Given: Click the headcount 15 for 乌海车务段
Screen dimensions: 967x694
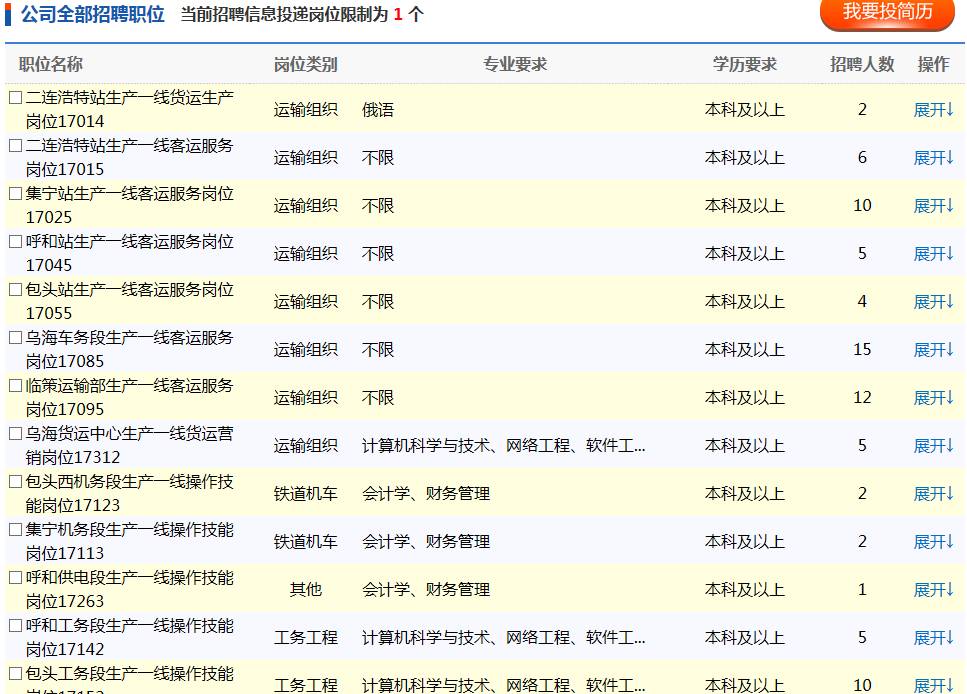Looking at the screenshot, I should 862,350.
